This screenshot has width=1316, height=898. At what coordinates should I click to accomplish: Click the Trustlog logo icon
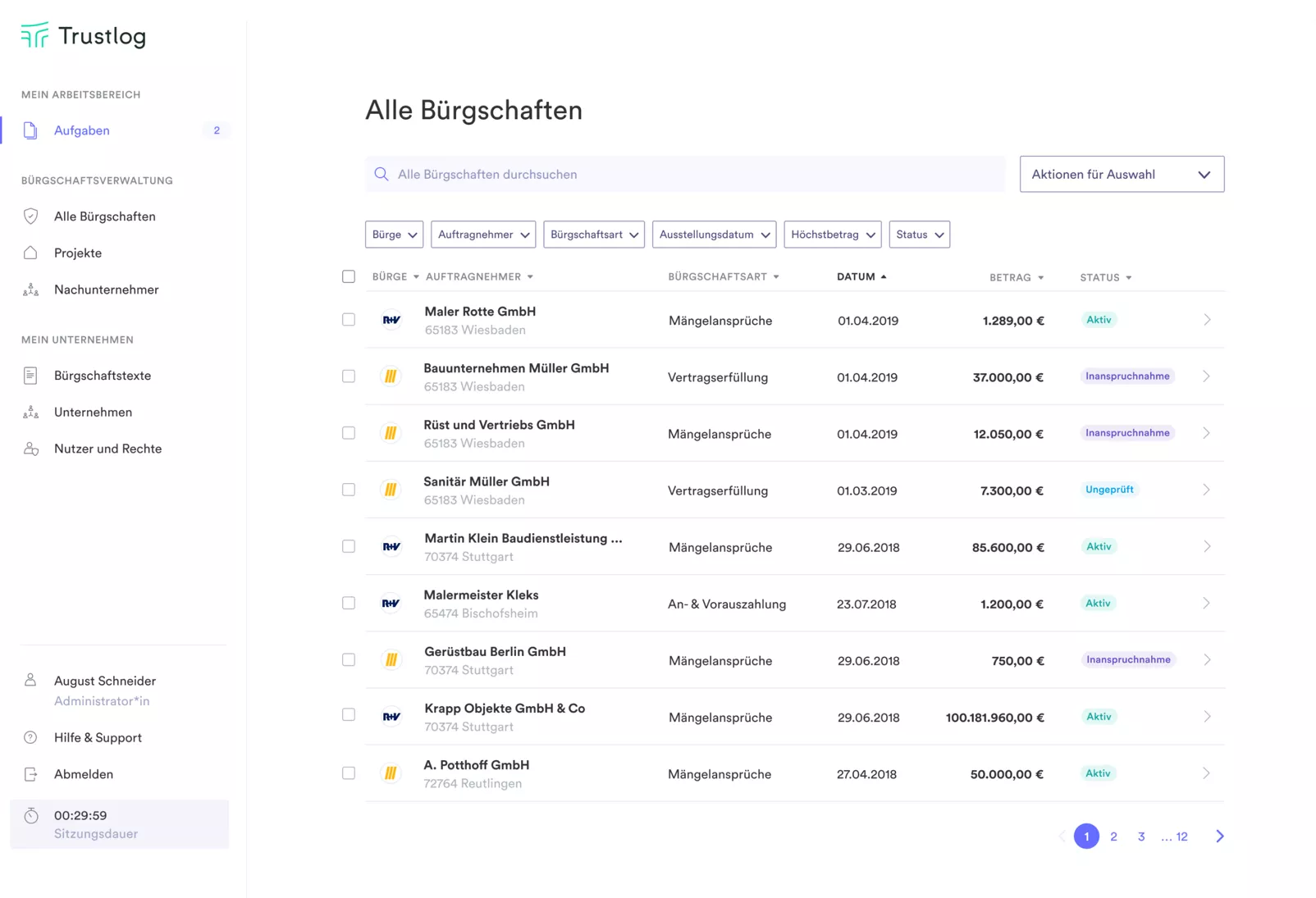click(x=34, y=35)
